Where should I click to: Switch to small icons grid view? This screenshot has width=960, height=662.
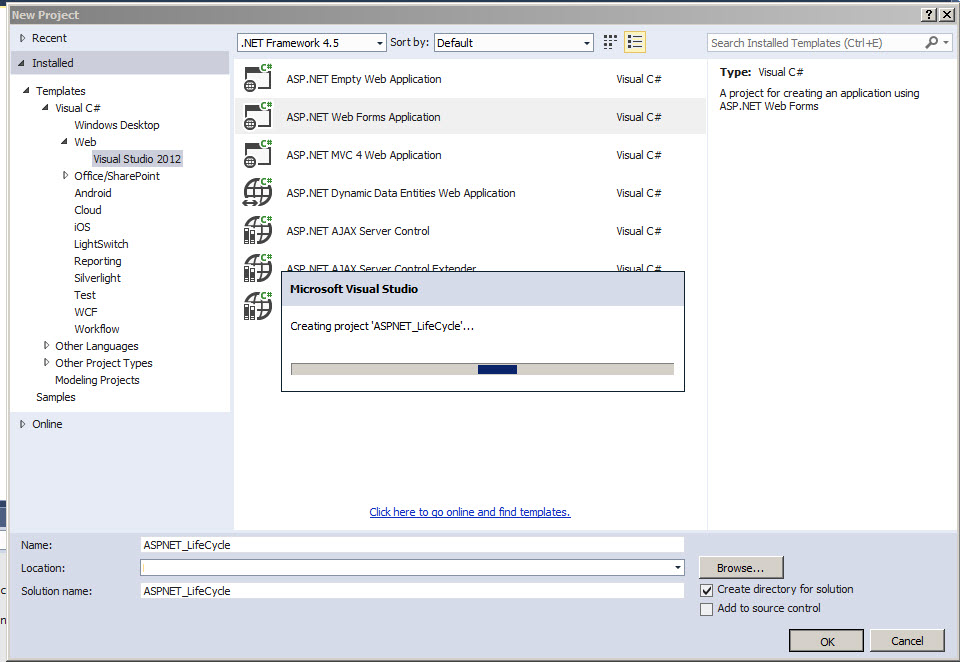point(610,42)
